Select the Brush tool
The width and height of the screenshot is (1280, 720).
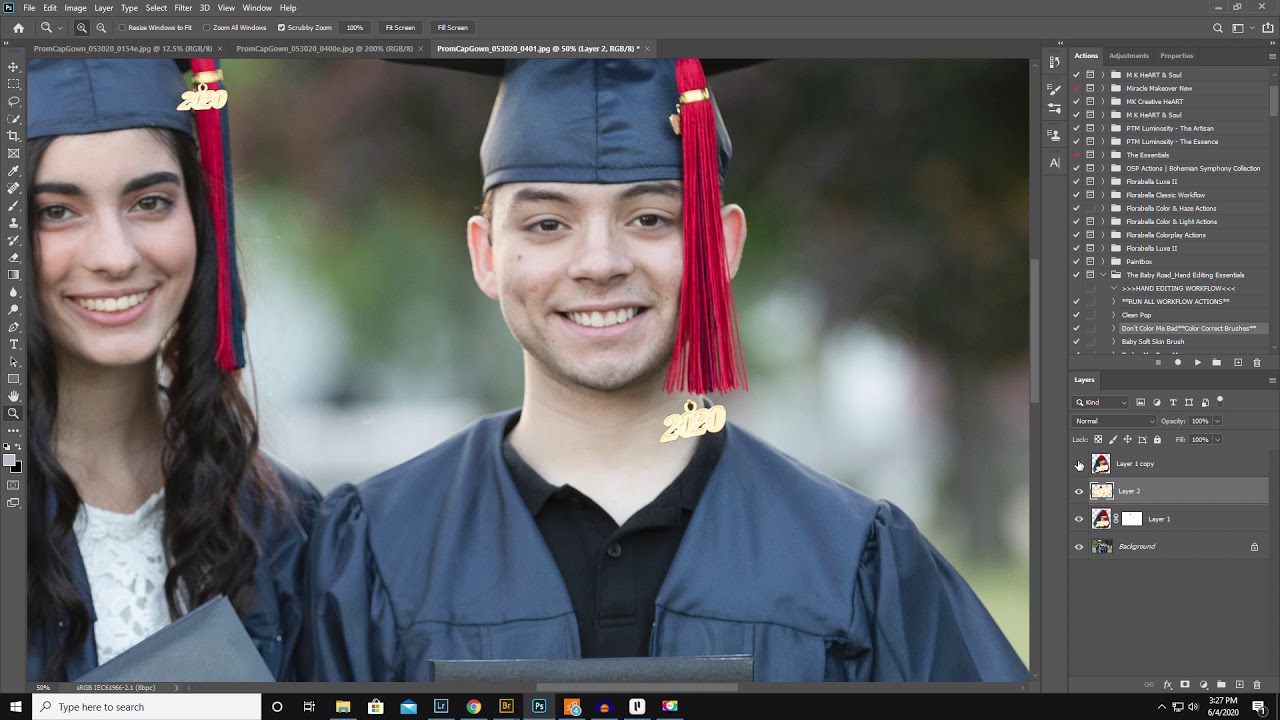click(x=13, y=205)
